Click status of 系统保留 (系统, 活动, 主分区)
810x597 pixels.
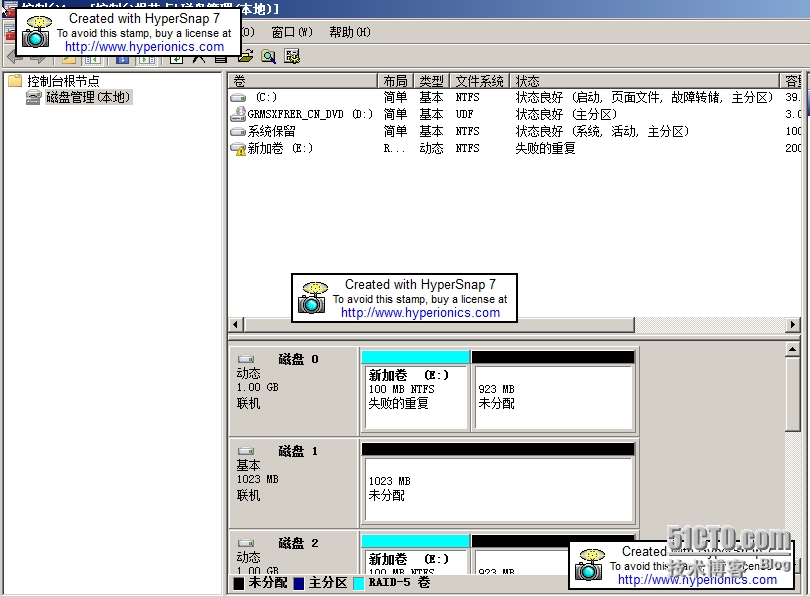(602, 131)
